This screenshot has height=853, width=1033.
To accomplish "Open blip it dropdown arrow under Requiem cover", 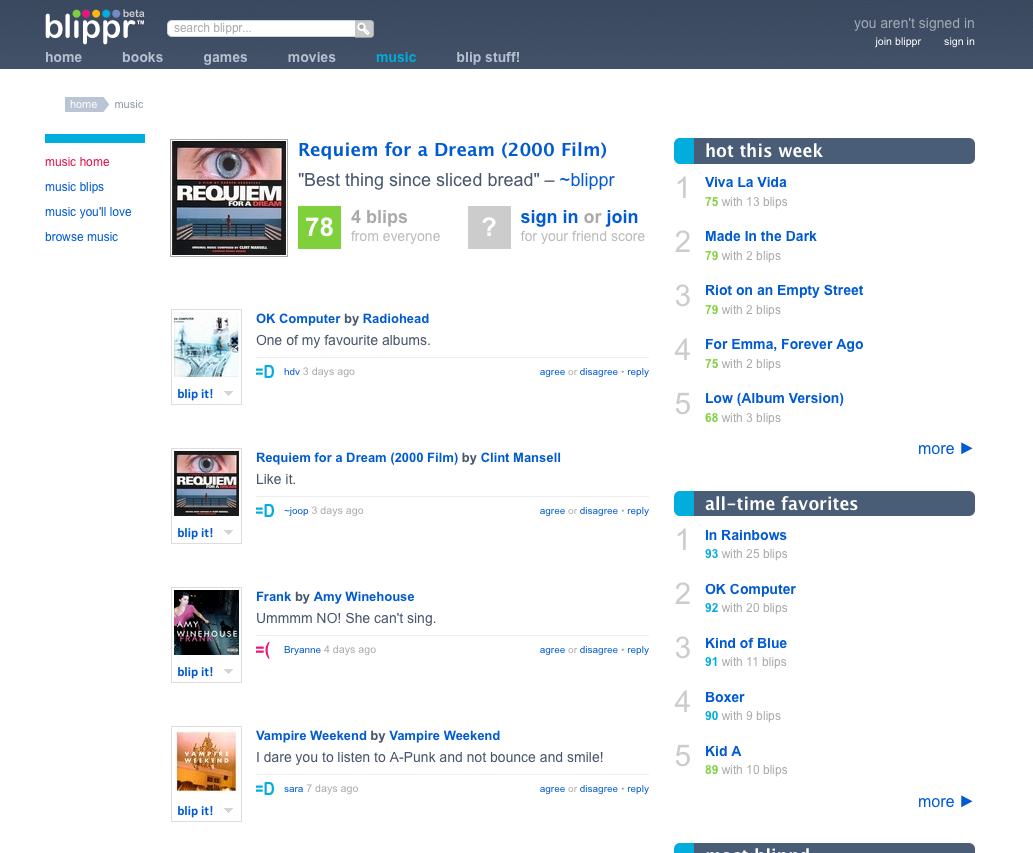I will coord(229,532).
